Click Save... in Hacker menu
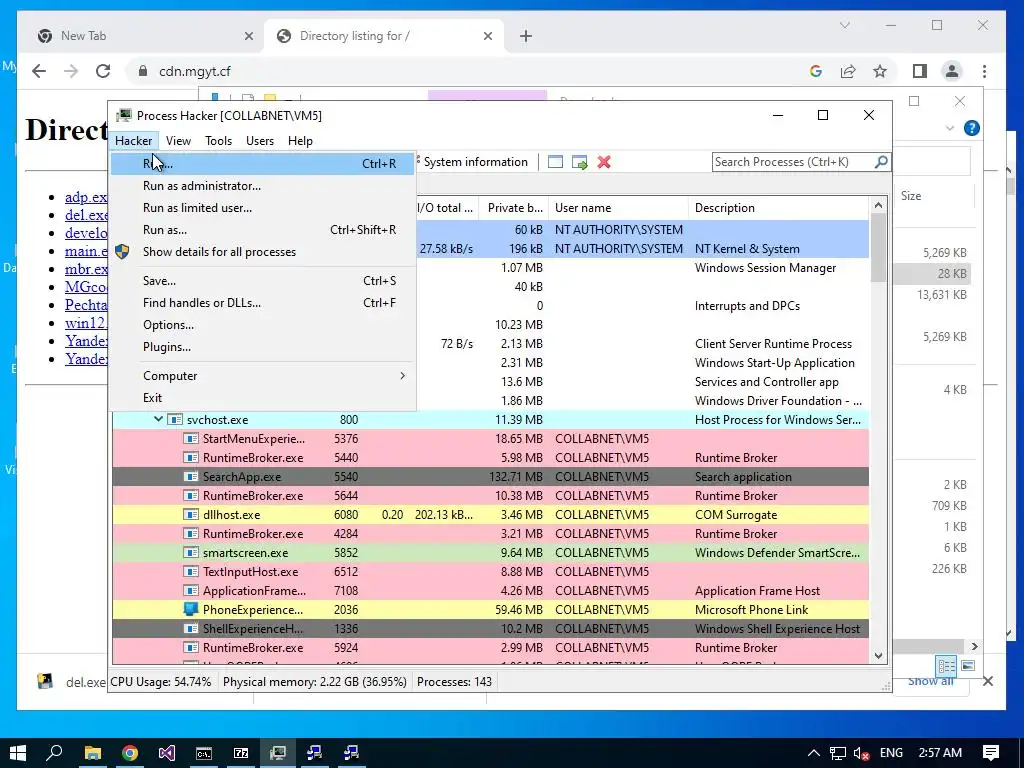Image resolution: width=1024 pixels, height=768 pixels. point(262,281)
